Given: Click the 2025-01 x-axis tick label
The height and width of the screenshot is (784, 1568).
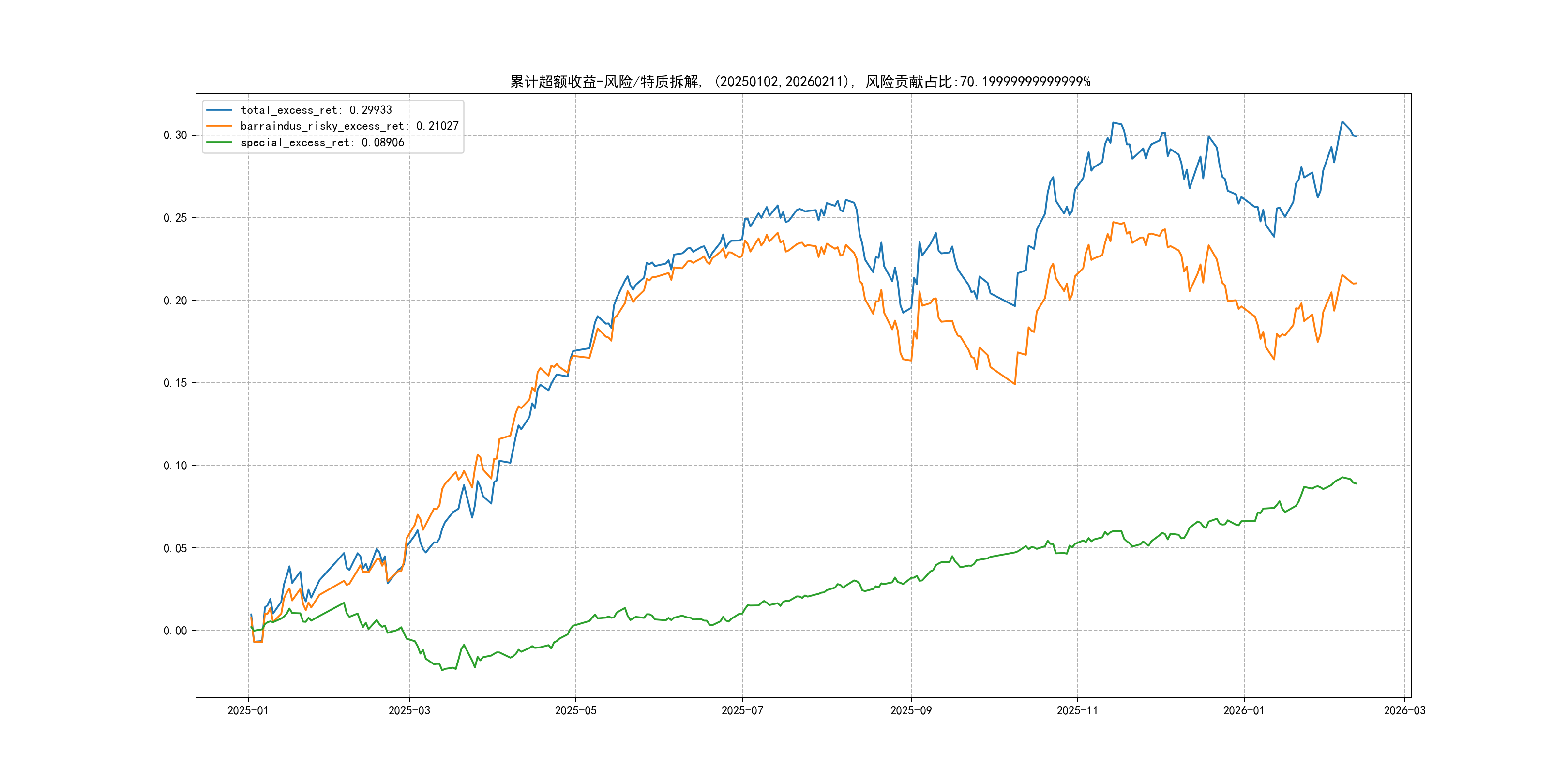Looking at the screenshot, I should click(248, 710).
